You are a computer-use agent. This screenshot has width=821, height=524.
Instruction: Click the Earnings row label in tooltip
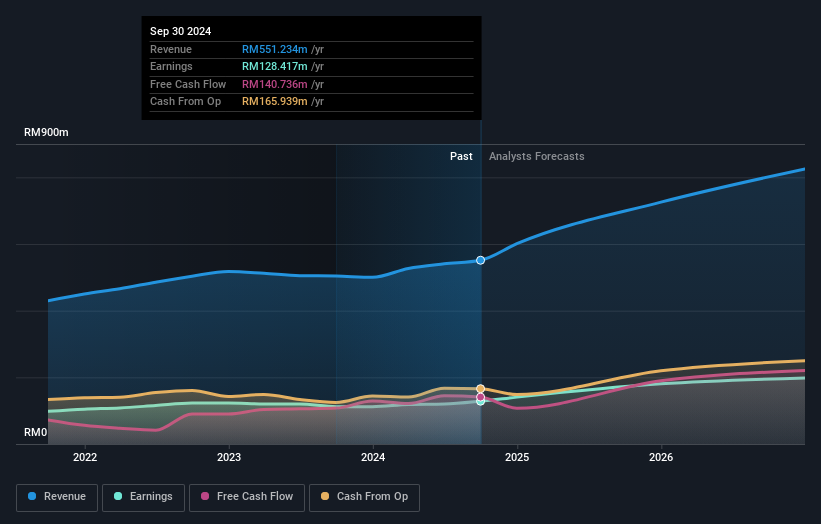coord(171,66)
